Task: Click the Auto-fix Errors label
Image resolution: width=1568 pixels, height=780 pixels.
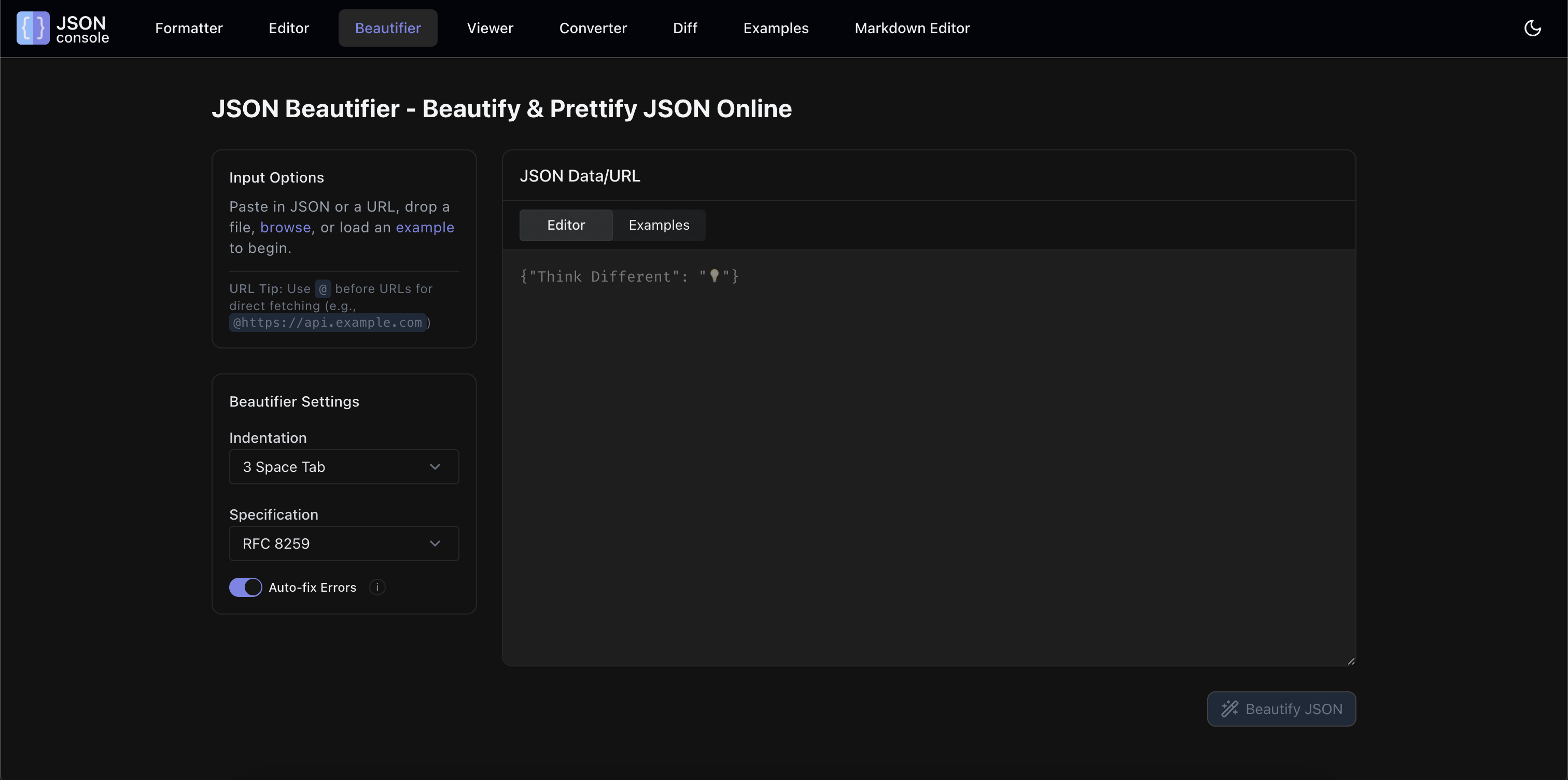Action: [x=312, y=588]
